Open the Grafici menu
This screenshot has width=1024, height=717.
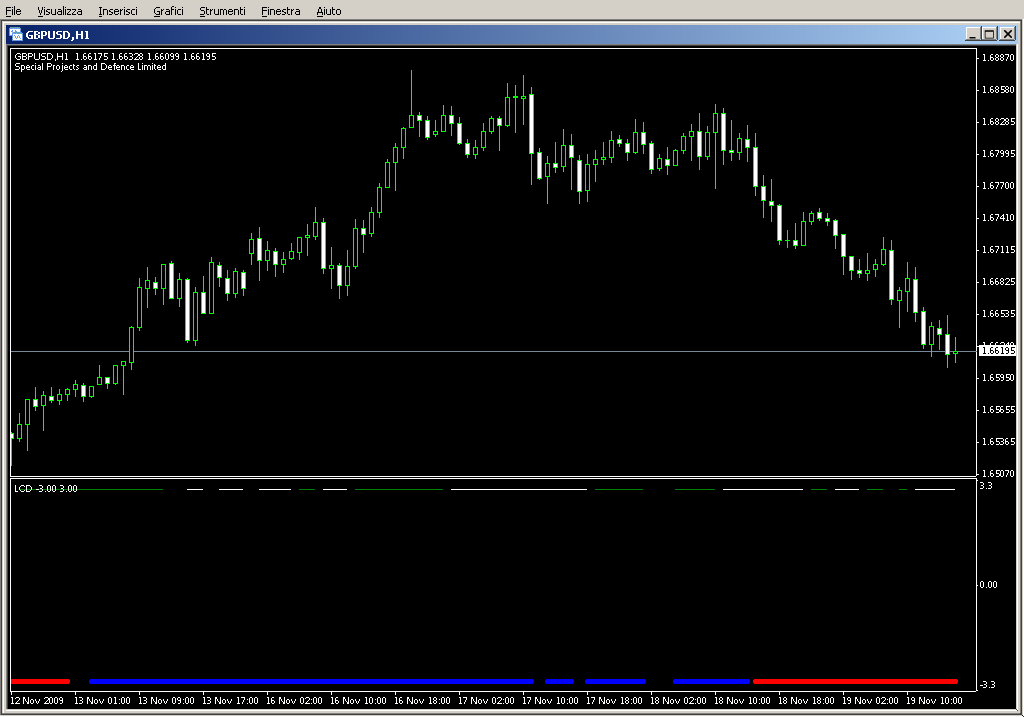click(x=168, y=11)
